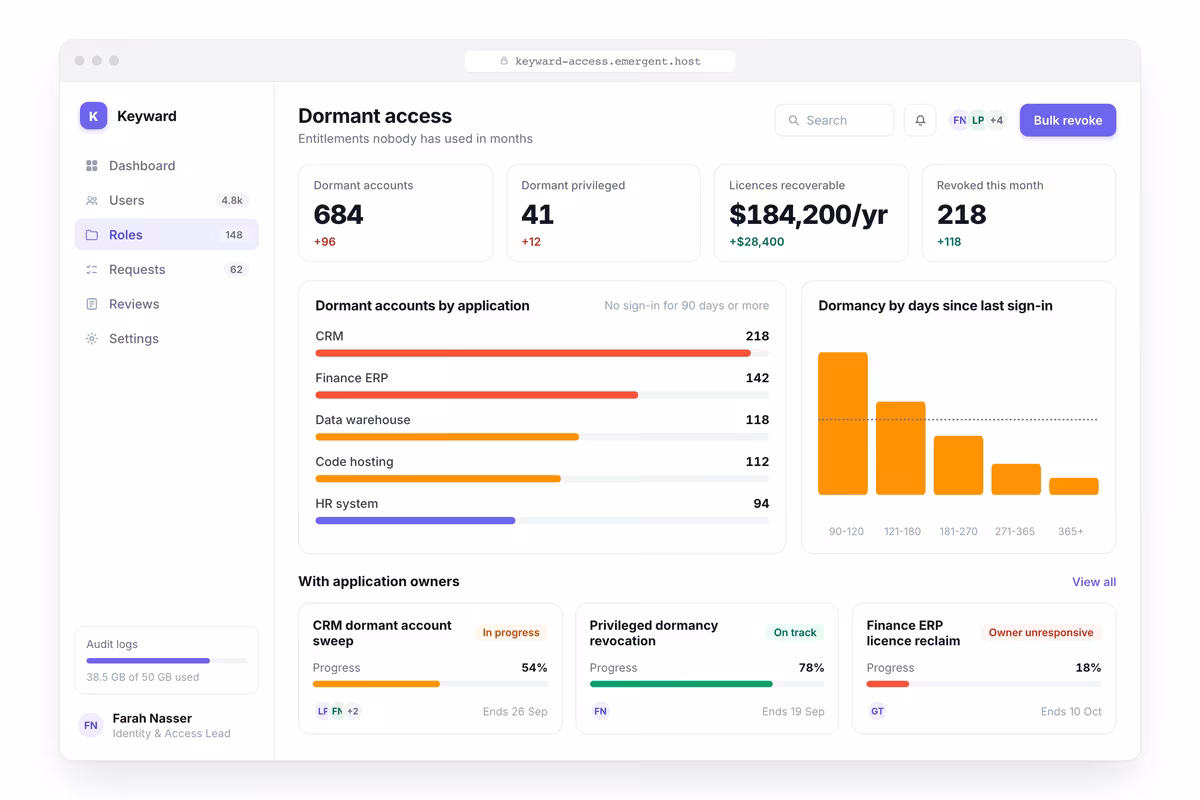Viewport: 1200px width, 800px height.
Task: Click 'No sign-in for 90 days or more'
Action: click(x=687, y=306)
